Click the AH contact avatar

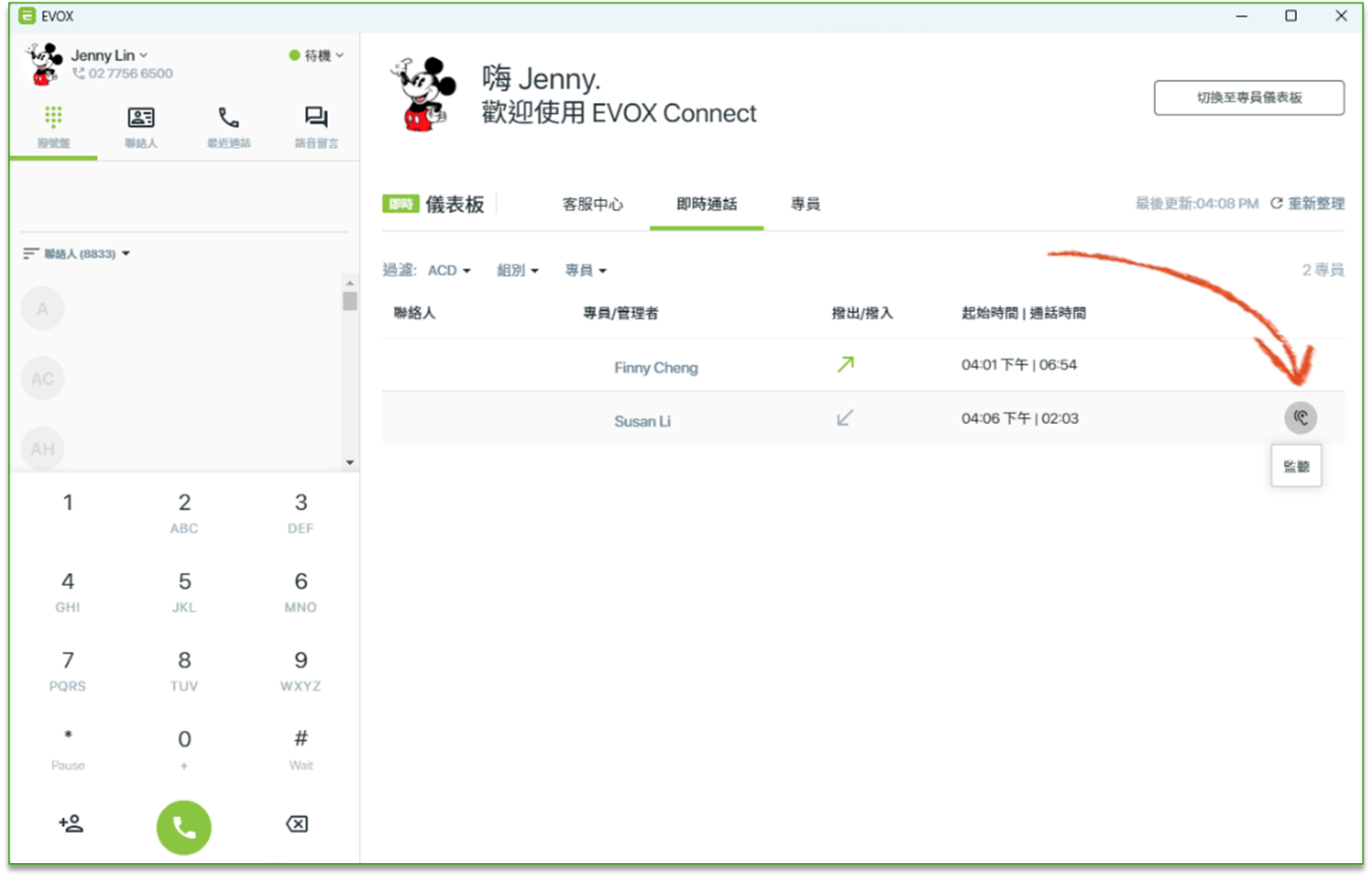[x=42, y=449]
